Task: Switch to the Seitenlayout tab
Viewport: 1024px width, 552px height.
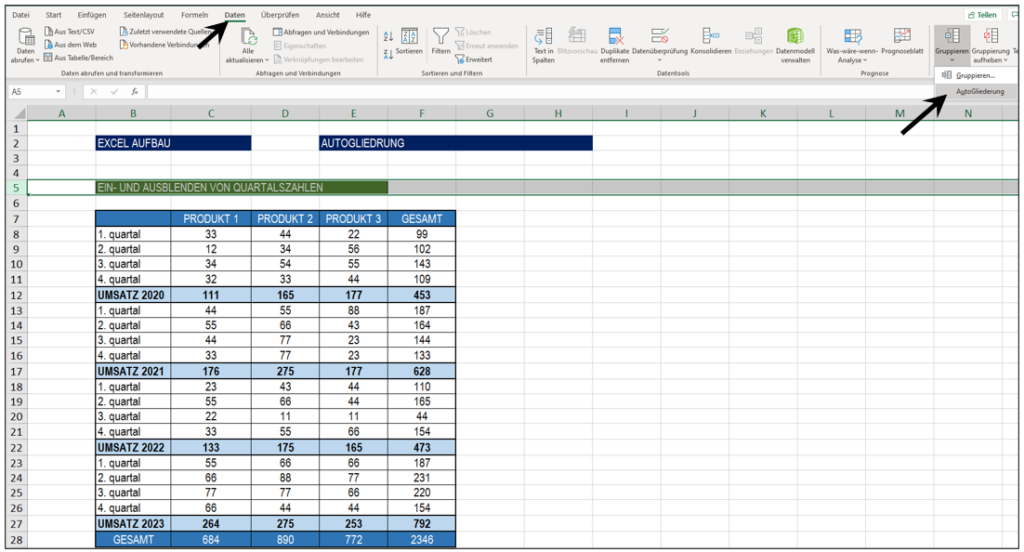Action: pyautogui.click(x=144, y=14)
